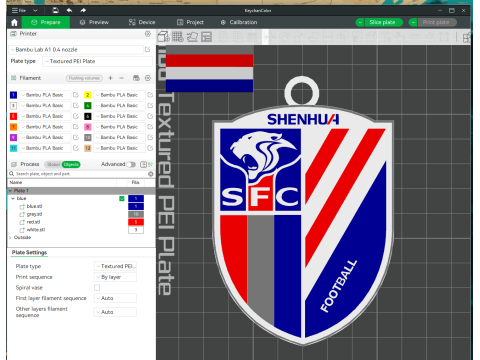Viewport: 480px width, 360px height.
Task: Open First layer filament sequence dropdown
Action: click(x=116, y=298)
